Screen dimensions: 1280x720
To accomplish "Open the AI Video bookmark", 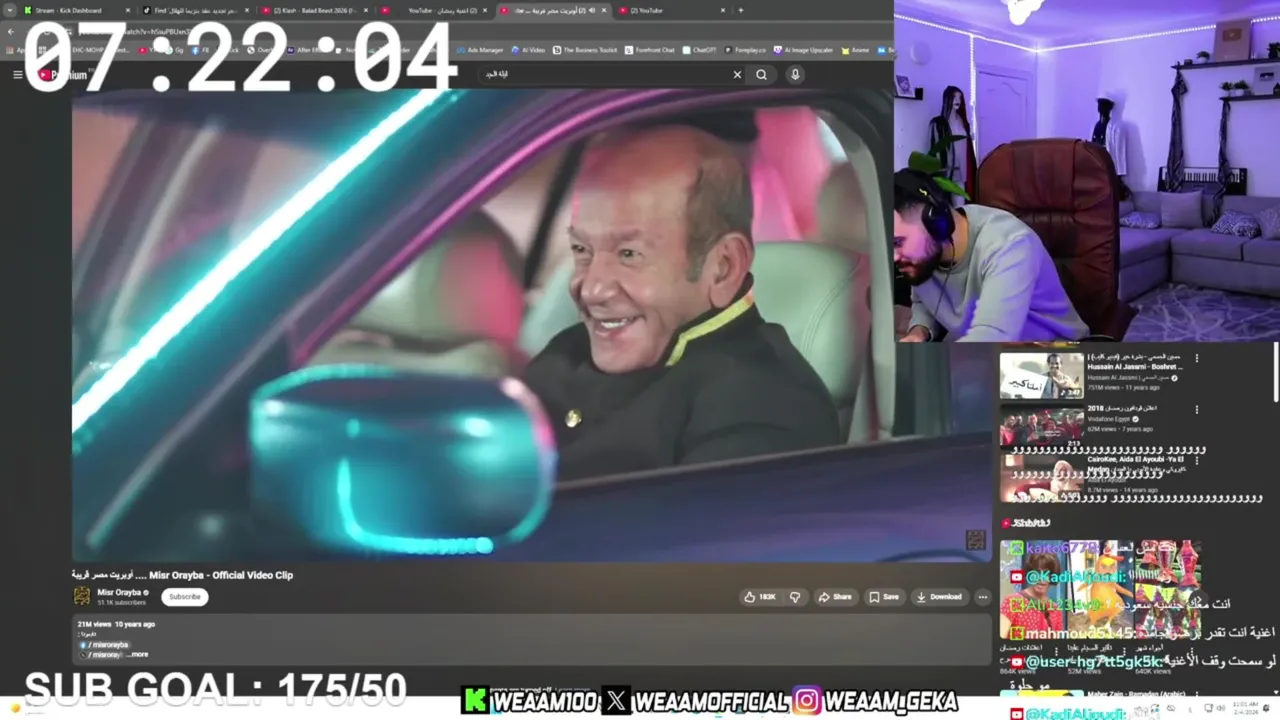I will (x=528, y=49).
